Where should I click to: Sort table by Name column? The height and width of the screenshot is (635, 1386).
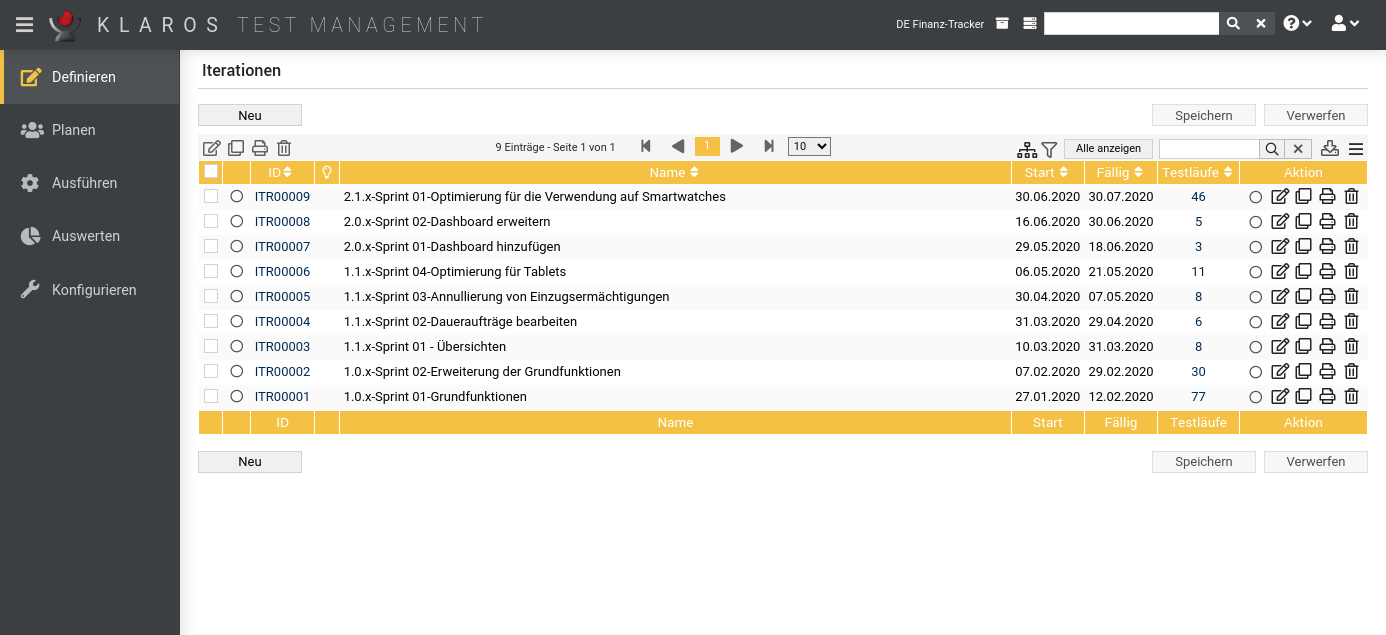click(x=675, y=173)
